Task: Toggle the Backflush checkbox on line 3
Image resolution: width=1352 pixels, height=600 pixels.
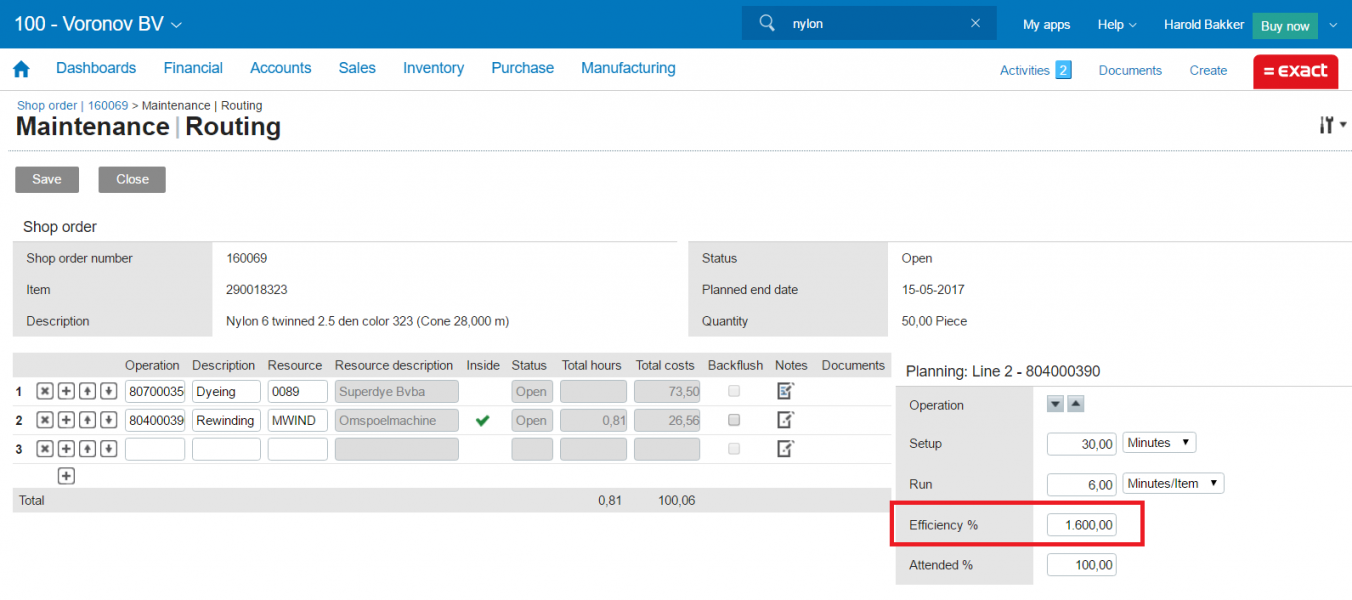Action: click(734, 449)
